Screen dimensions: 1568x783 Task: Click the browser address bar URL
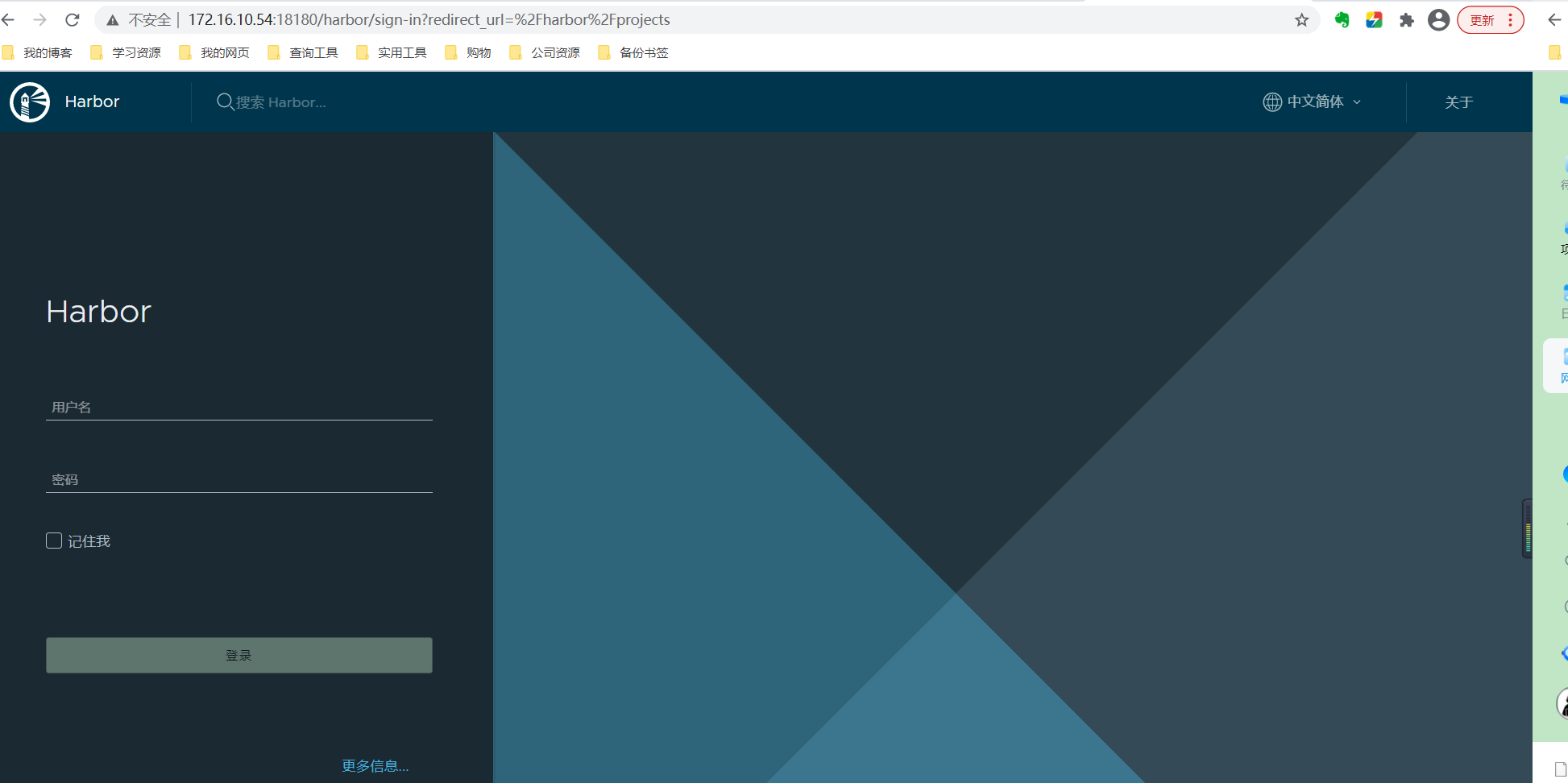(429, 20)
